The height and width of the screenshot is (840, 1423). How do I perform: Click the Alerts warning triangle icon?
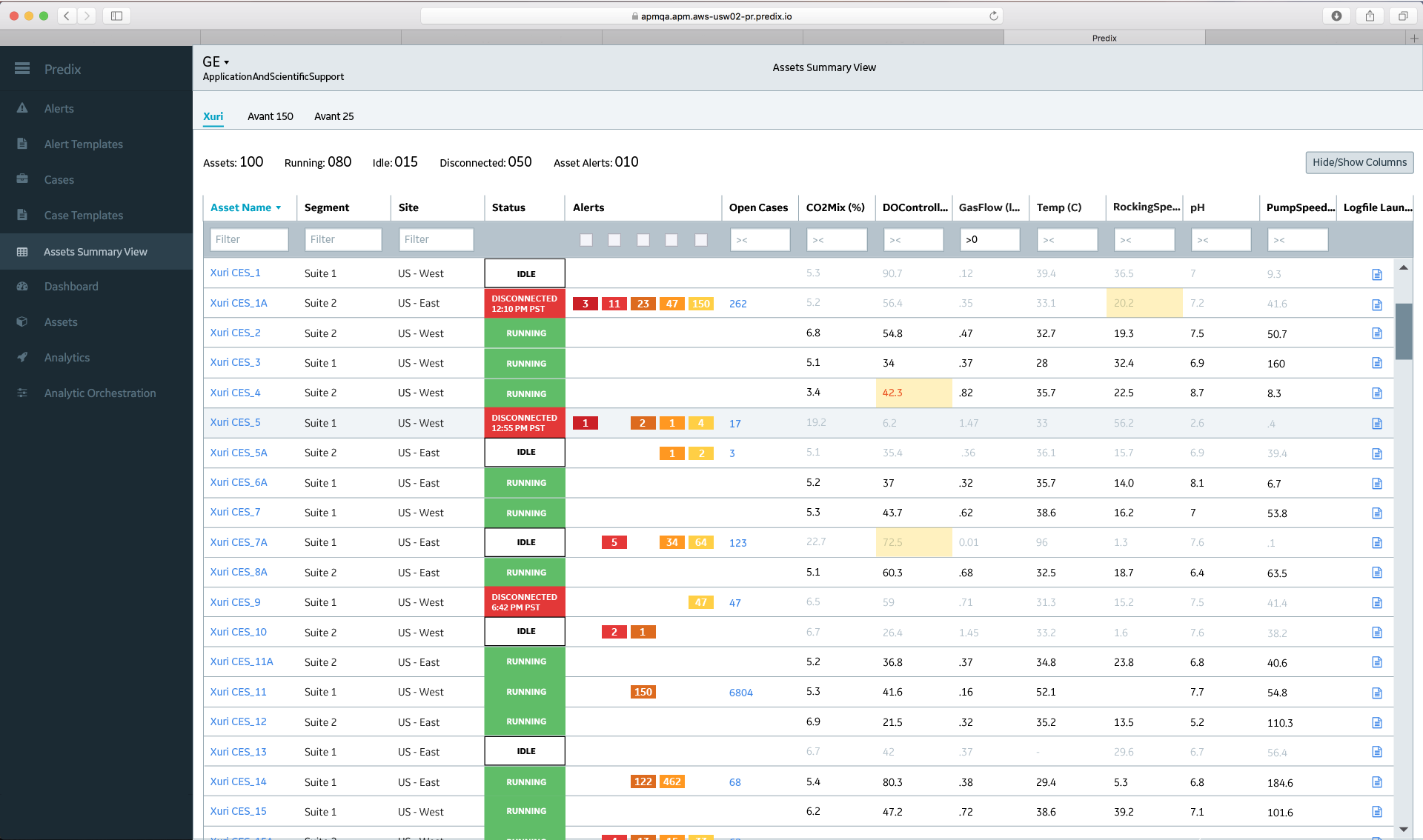click(x=22, y=108)
